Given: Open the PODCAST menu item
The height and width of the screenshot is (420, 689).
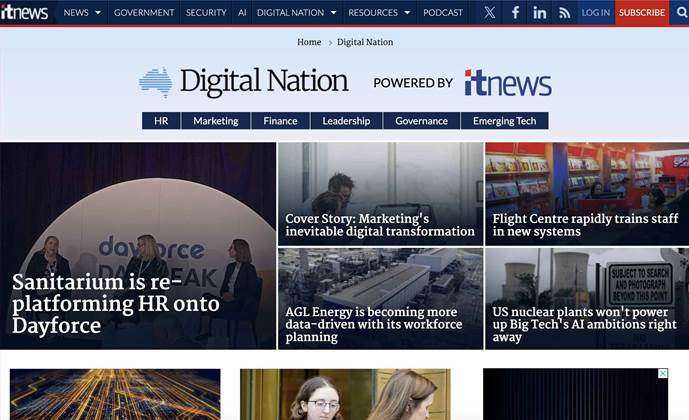Looking at the screenshot, I should pyautogui.click(x=443, y=13).
